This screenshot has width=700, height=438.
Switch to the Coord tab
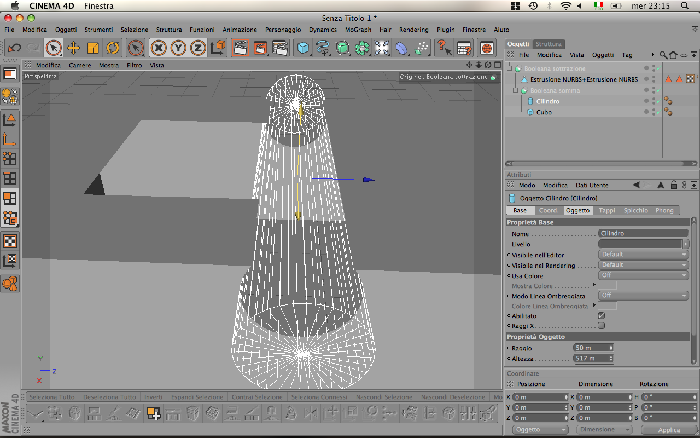coord(548,210)
